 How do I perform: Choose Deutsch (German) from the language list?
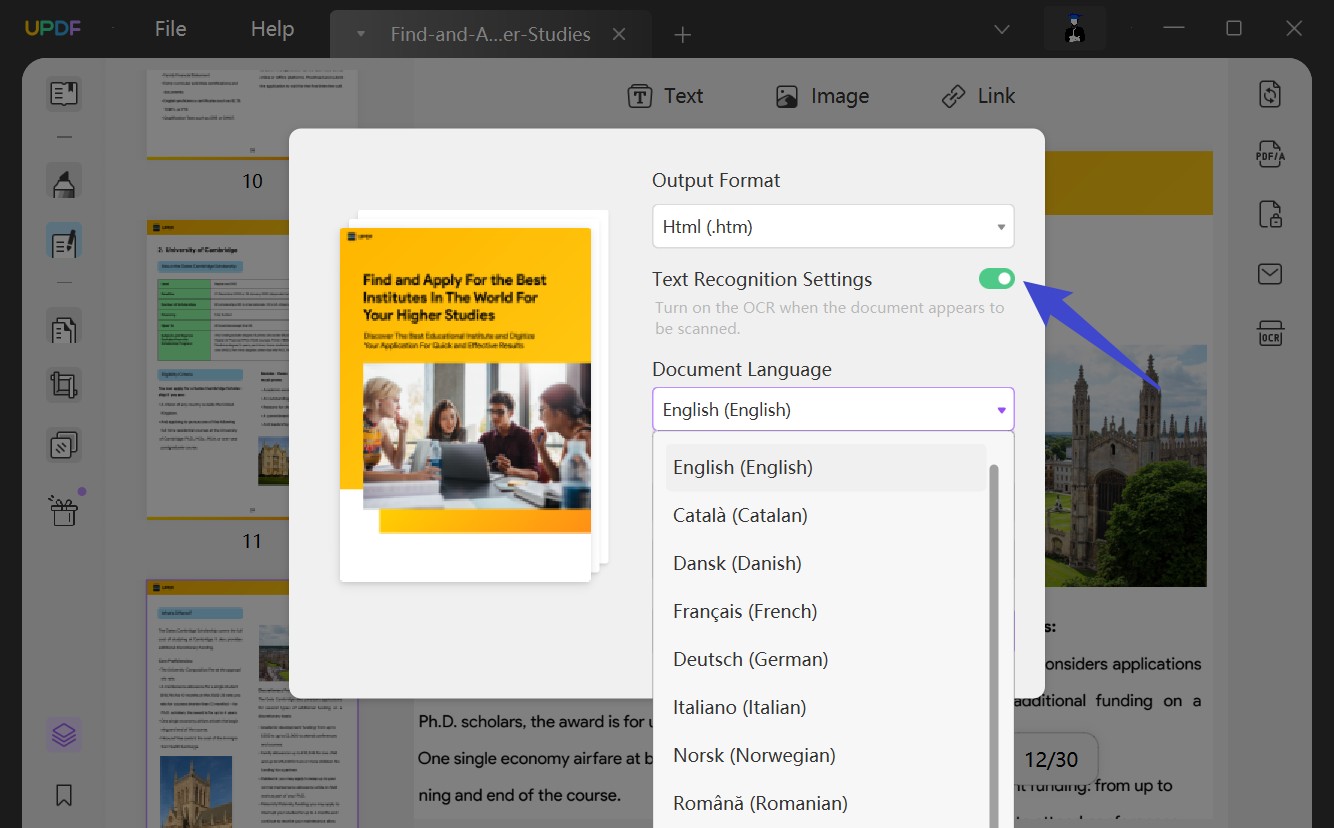[750, 659]
